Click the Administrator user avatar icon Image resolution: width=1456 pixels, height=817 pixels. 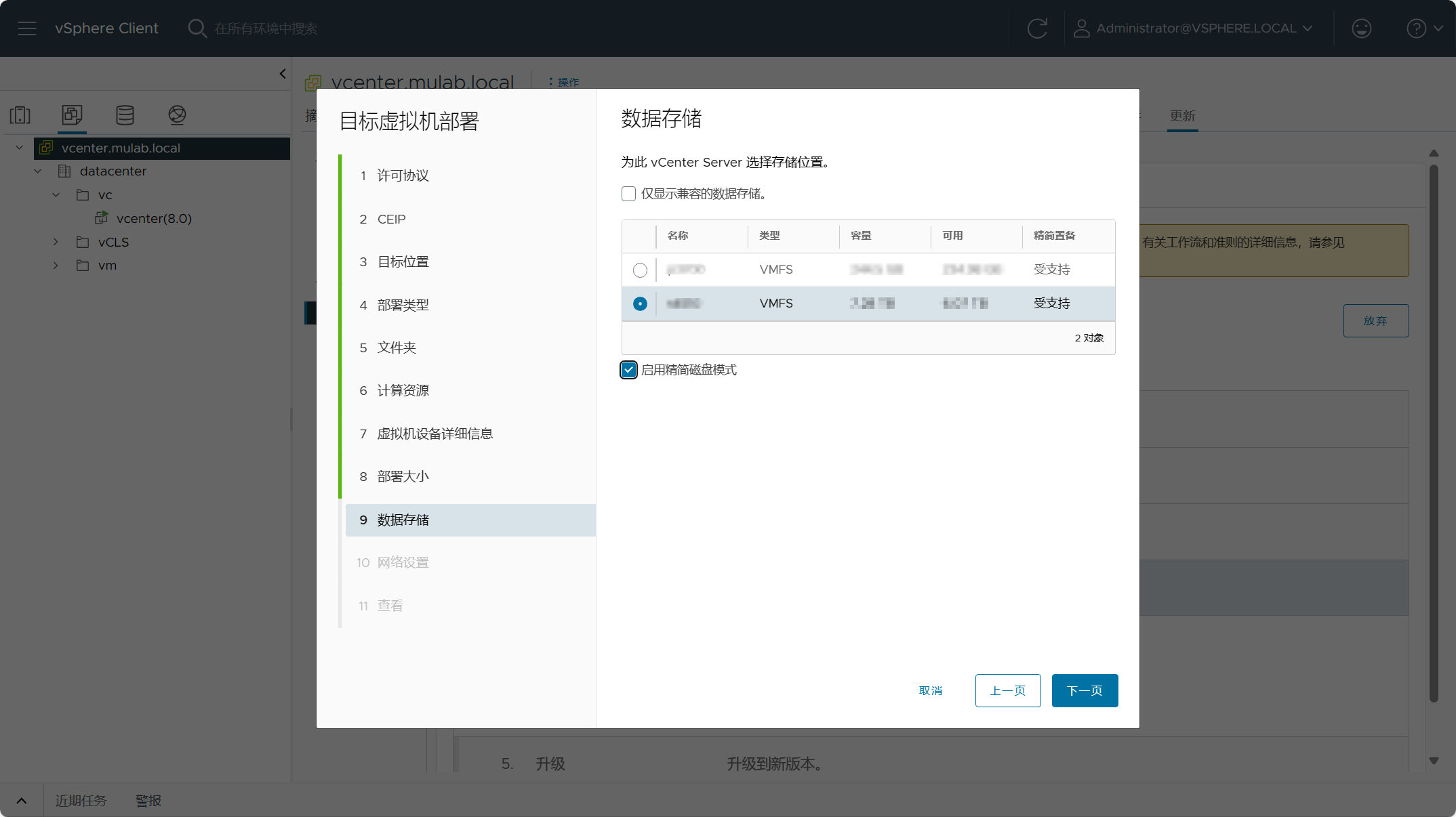pyautogui.click(x=1081, y=28)
